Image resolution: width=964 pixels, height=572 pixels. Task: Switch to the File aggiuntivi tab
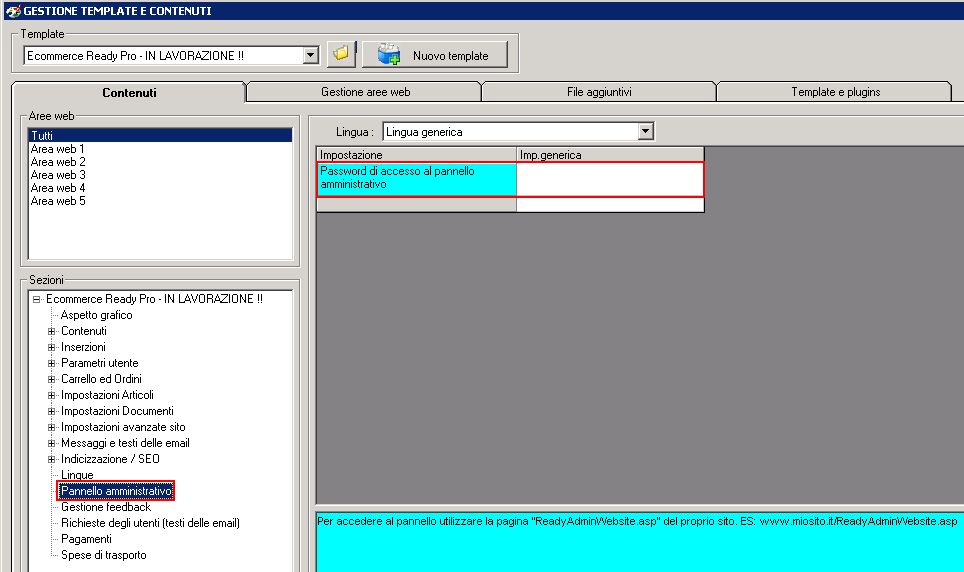599,92
